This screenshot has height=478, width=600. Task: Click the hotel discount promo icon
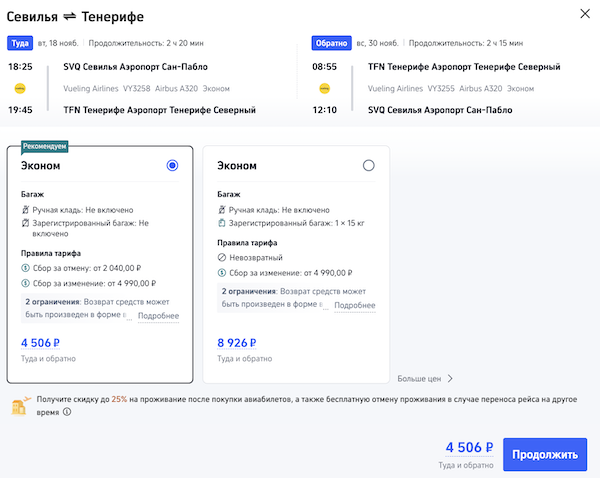(x=17, y=405)
